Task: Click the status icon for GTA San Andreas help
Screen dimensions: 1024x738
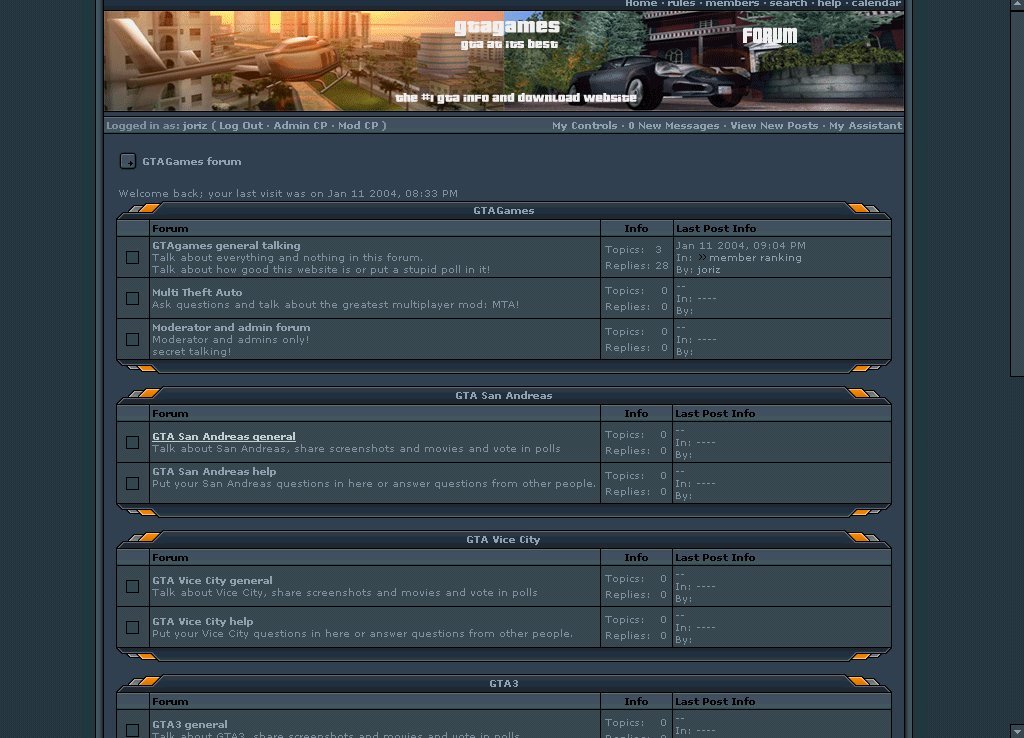Action: [x=133, y=483]
